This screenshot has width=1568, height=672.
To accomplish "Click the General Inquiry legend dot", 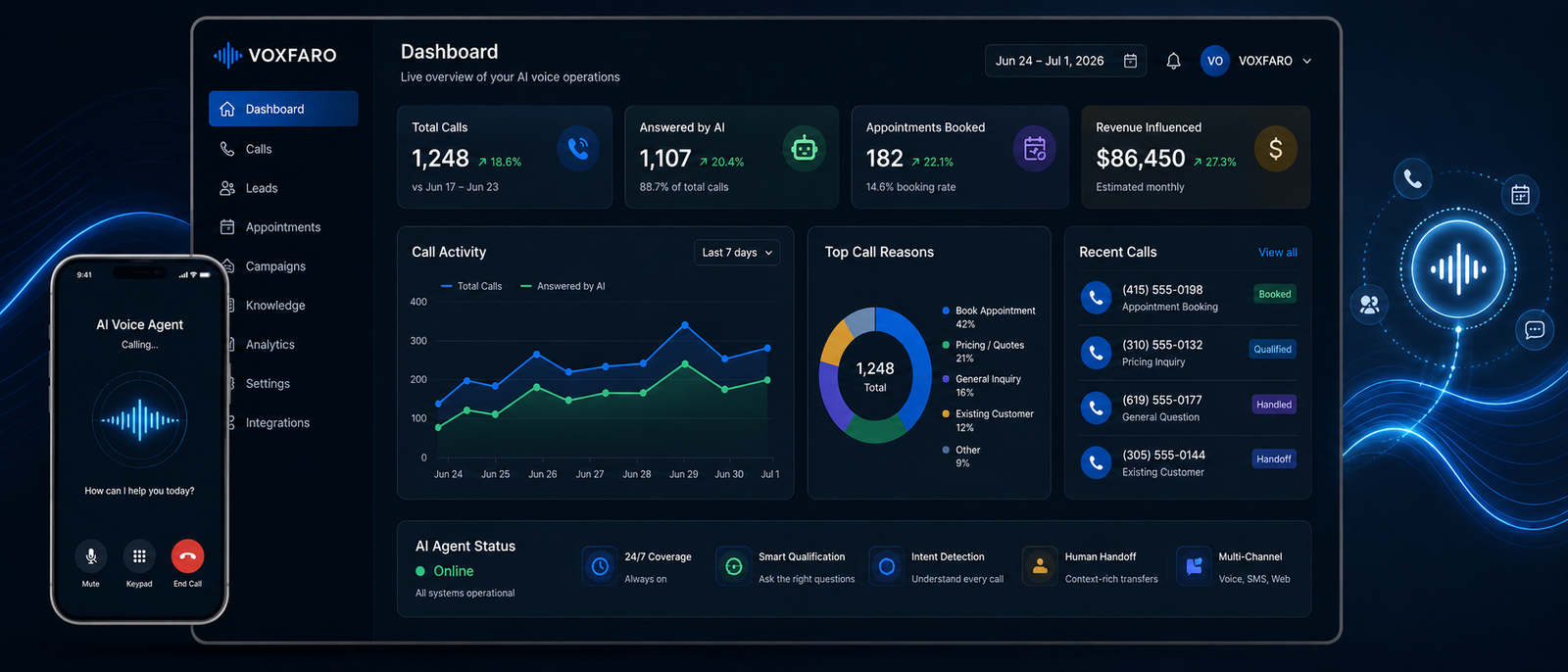I will click(x=946, y=379).
